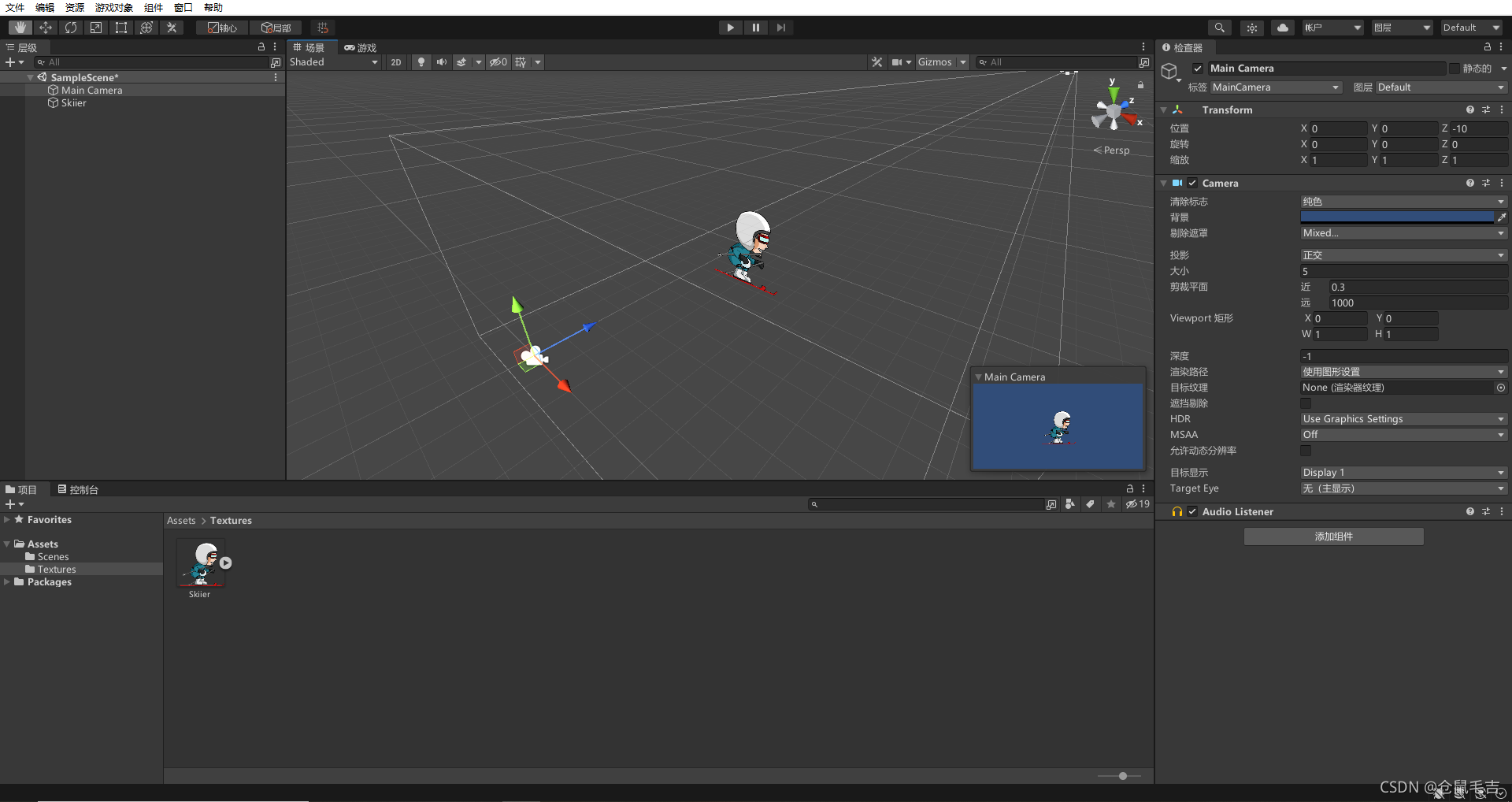Expand the Packages folder
Image resolution: width=1512 pixels, height=802 pixels.
tap(7, 582)
